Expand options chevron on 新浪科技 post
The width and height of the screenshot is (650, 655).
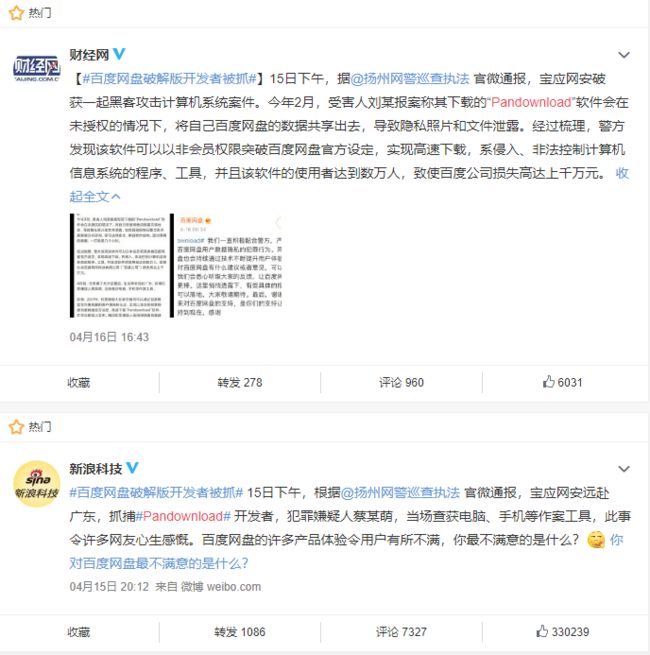(x=624, y=469)
